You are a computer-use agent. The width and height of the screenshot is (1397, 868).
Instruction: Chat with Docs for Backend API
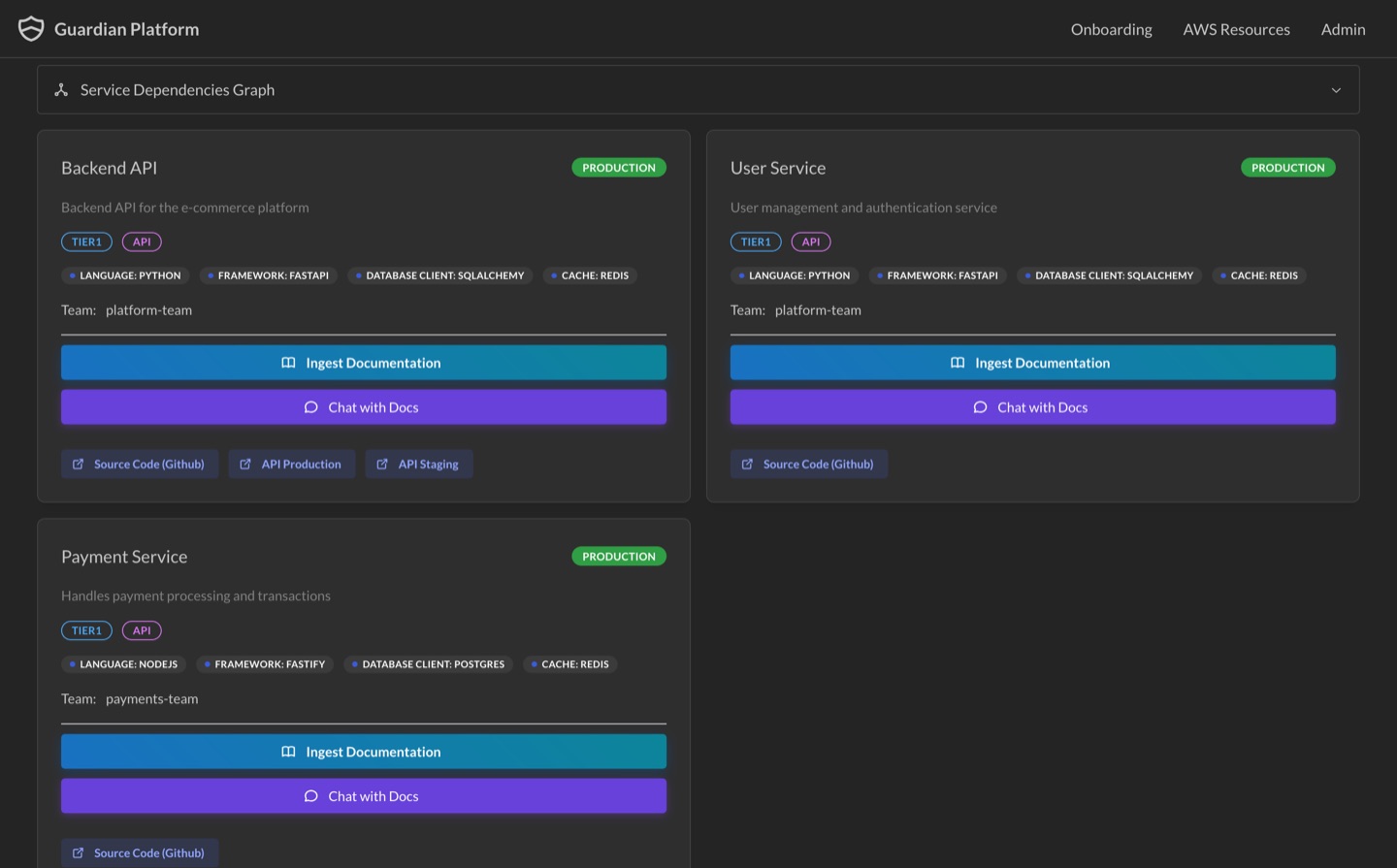tap(364, 407)
